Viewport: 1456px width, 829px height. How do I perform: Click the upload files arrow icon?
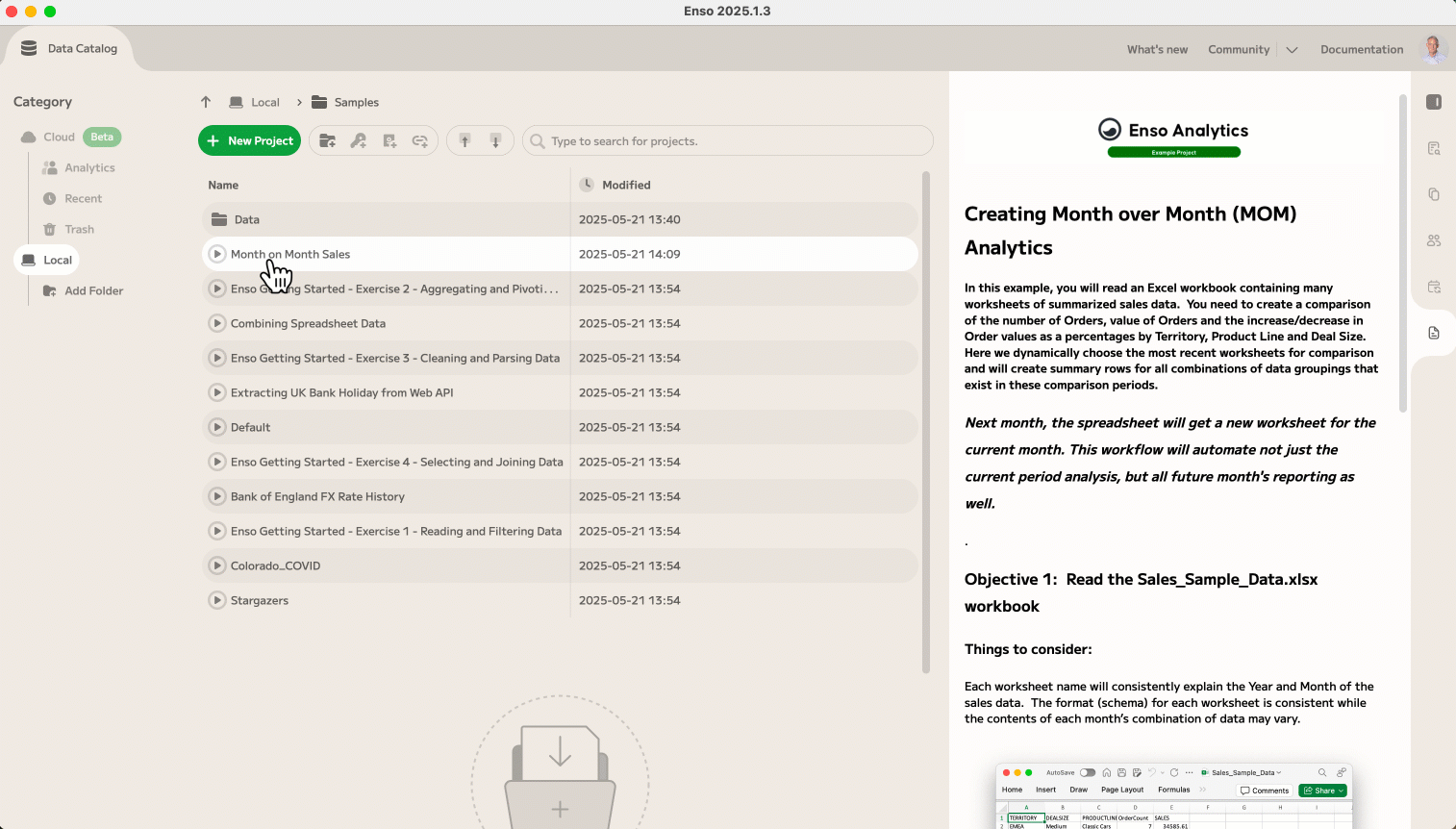(464, 141)
